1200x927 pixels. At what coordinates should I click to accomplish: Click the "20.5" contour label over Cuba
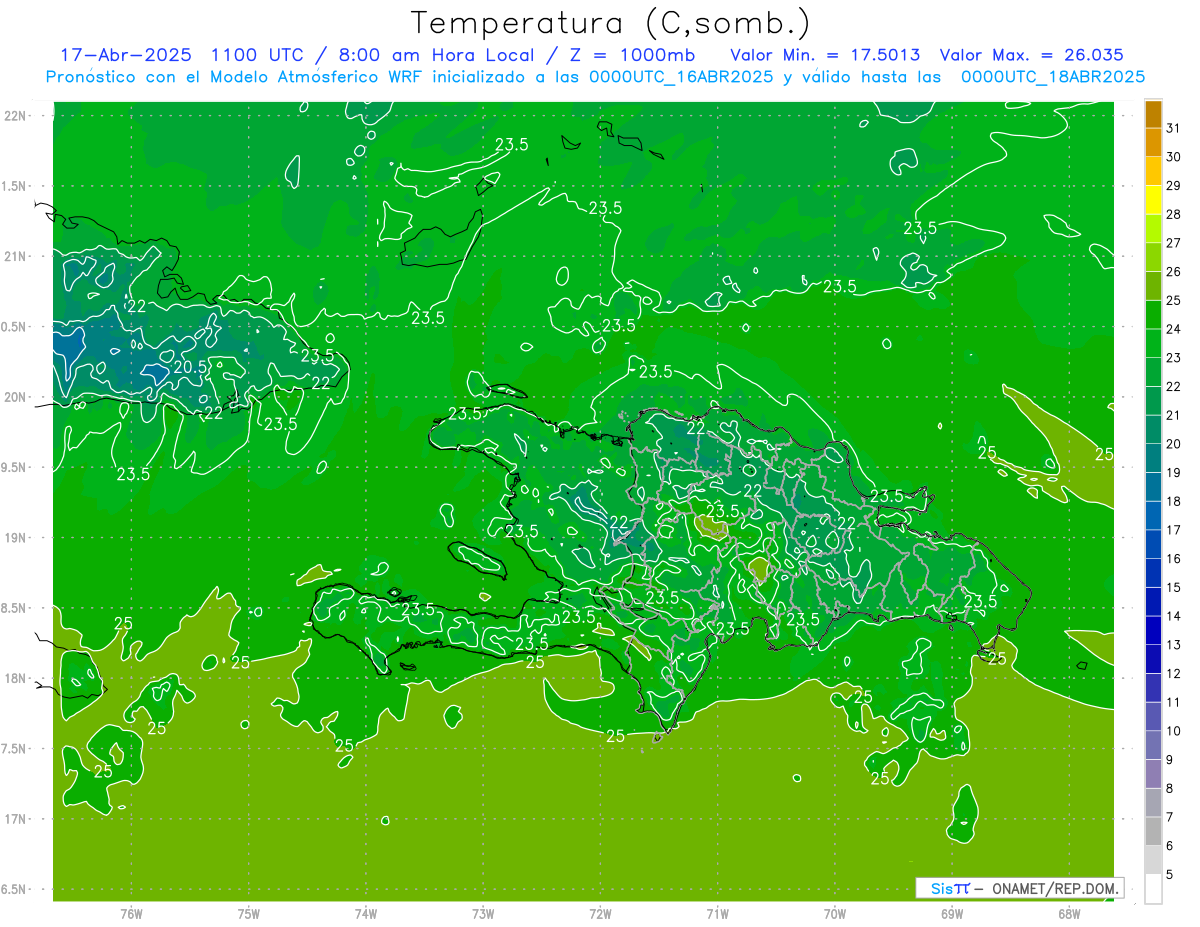tap(190, 367)
